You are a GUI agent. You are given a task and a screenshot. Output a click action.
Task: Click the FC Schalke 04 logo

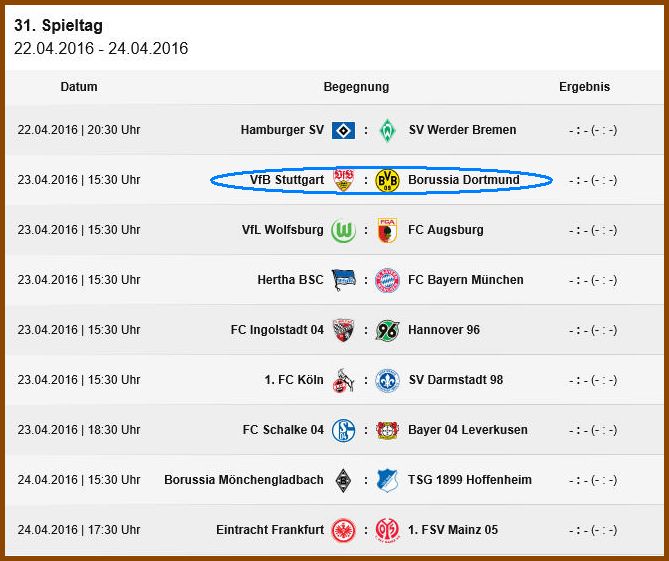(343, 430)
